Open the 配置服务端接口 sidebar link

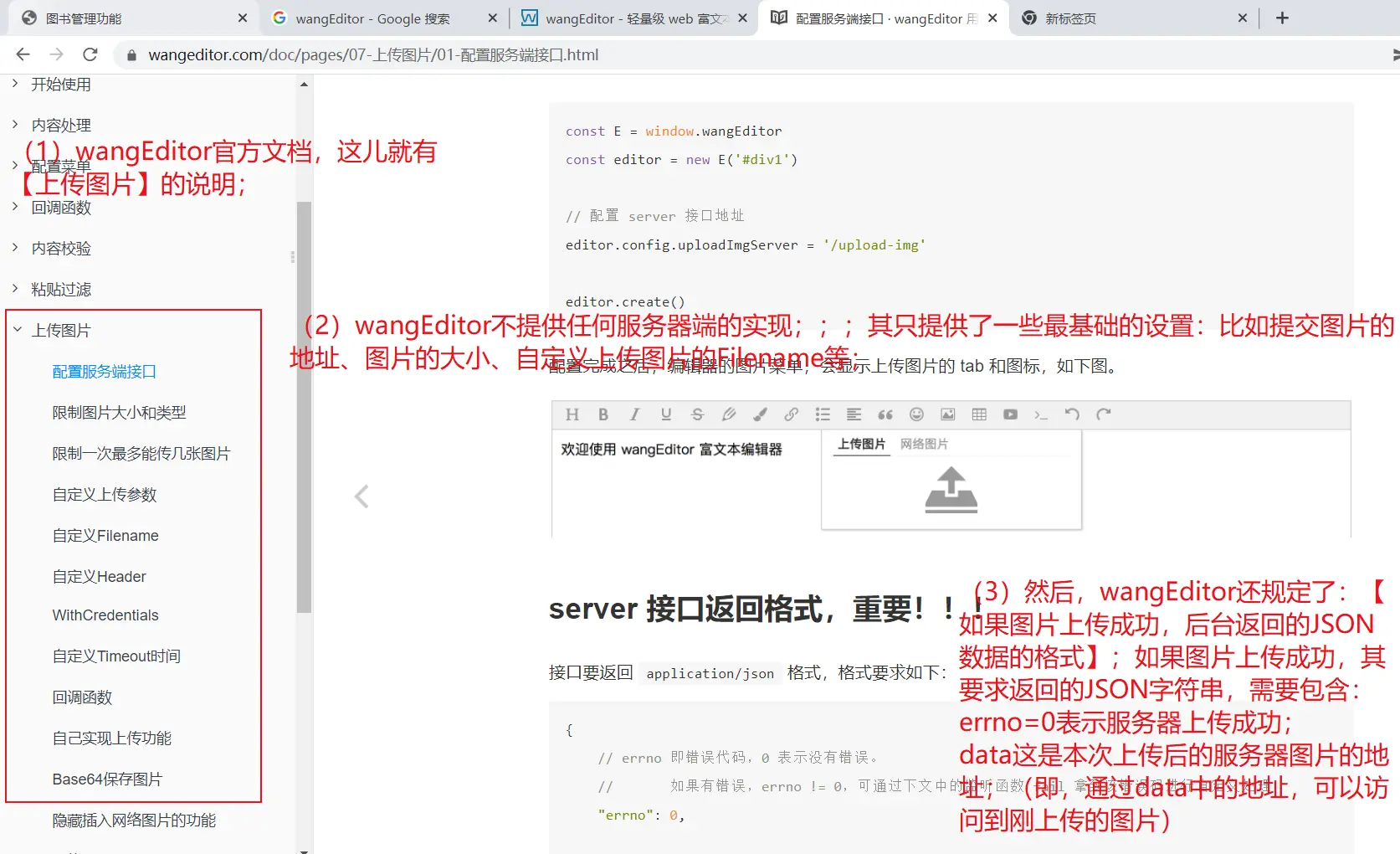(105, 371)
